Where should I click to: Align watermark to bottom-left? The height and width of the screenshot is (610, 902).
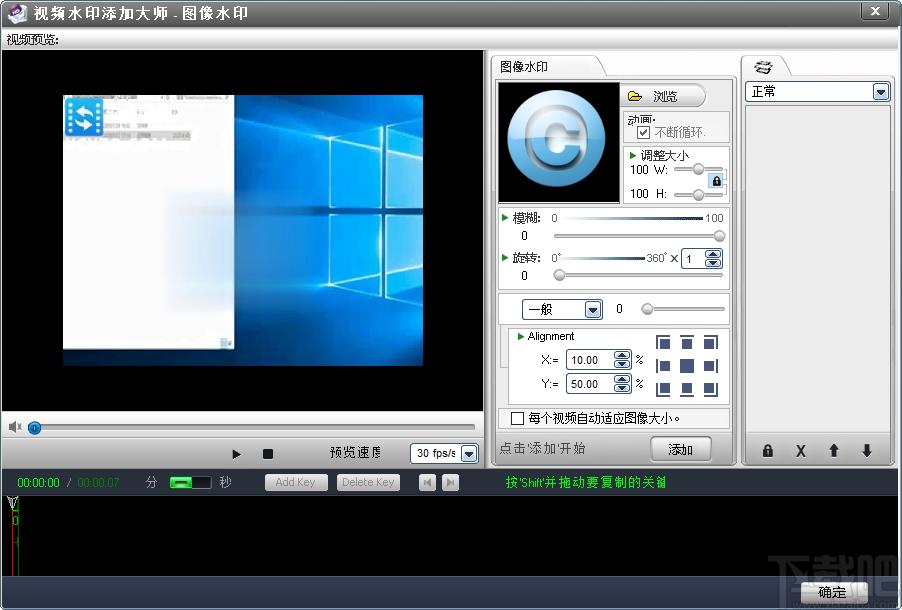[663, 389]
